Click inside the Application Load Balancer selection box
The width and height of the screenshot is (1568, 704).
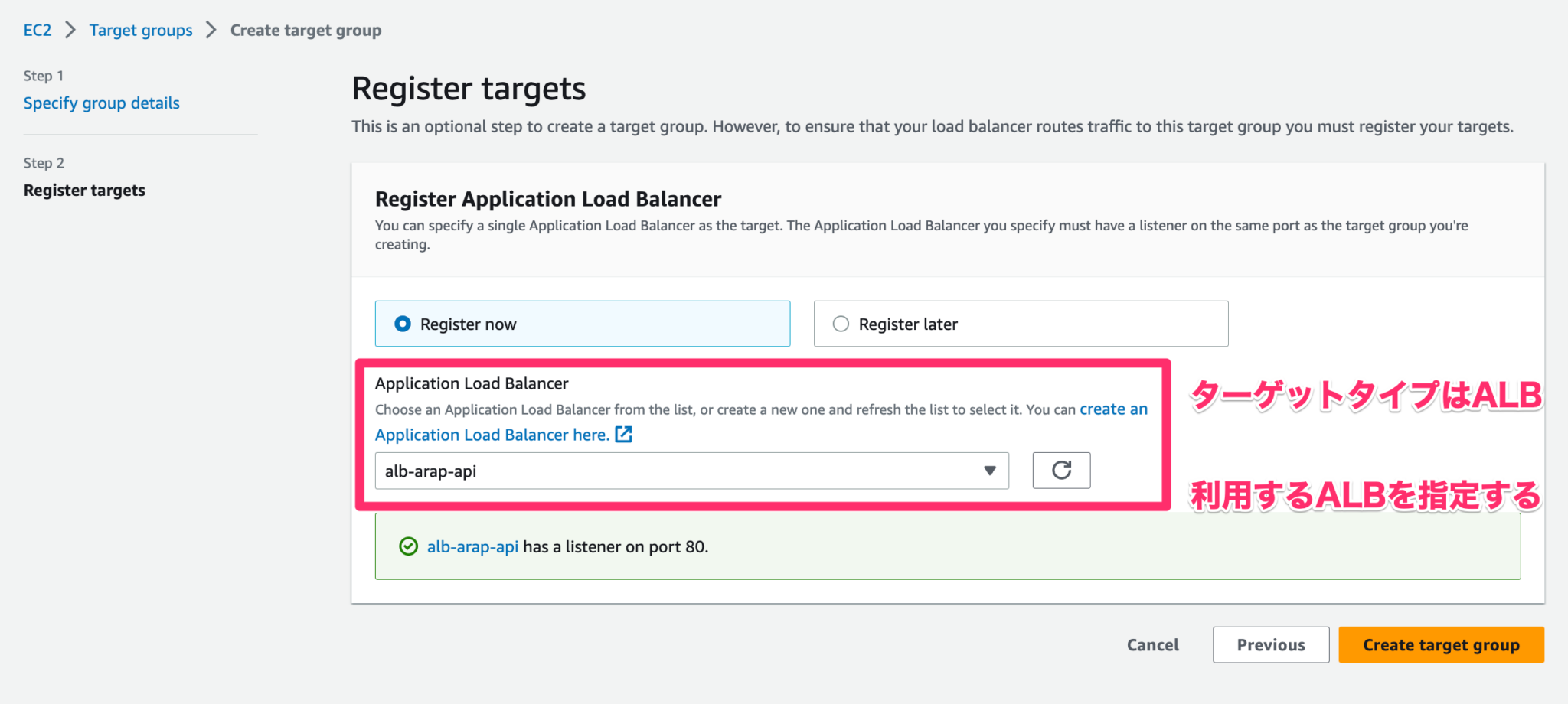coord(689,471)
